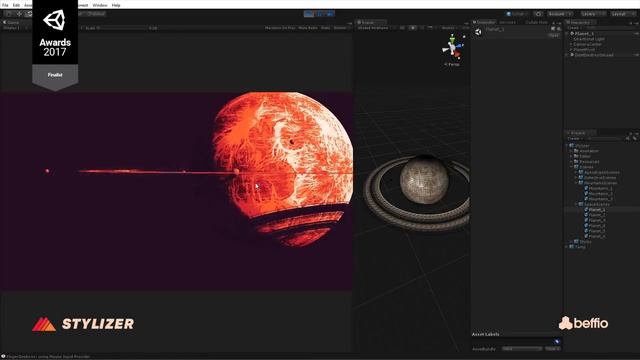This screenshot has height=360, width=640.
Task: Open the Edit menu
Action: pyautogui.click(x=16, y=5)
